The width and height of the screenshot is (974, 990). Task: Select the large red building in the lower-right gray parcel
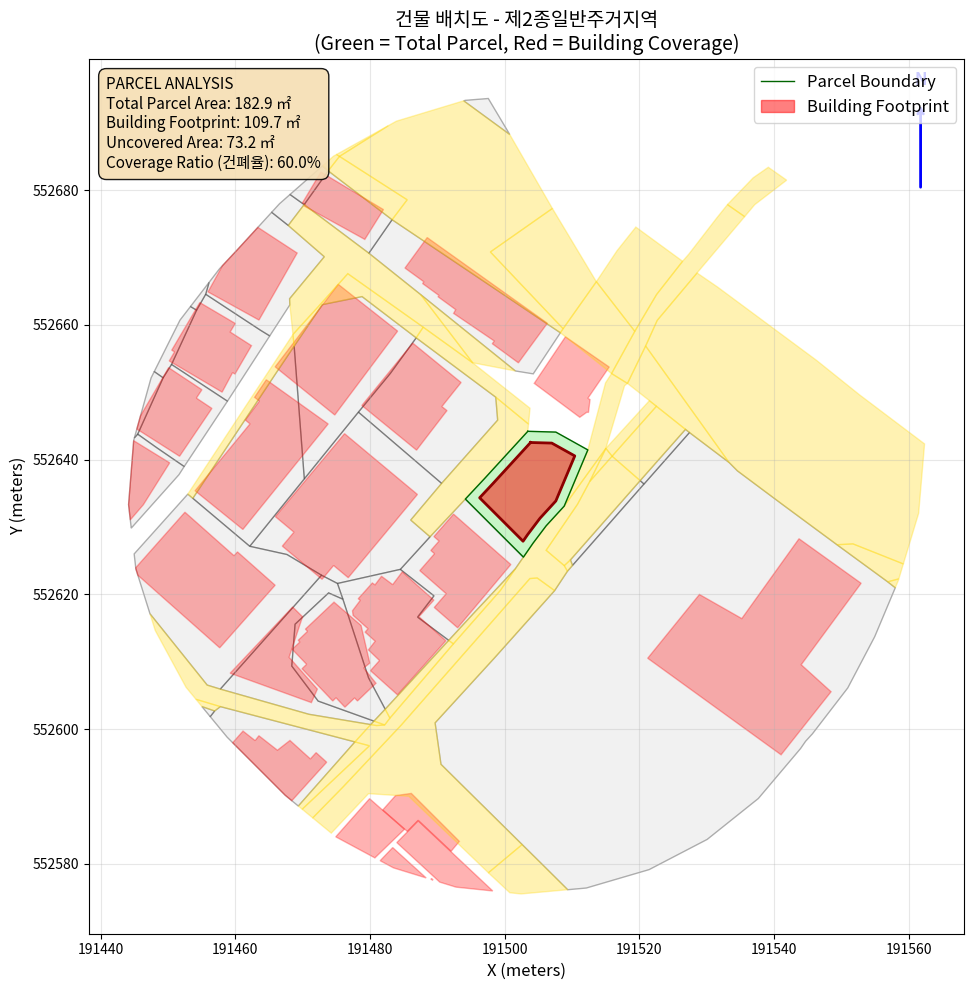pyautogui.click(x=757, y=650)
